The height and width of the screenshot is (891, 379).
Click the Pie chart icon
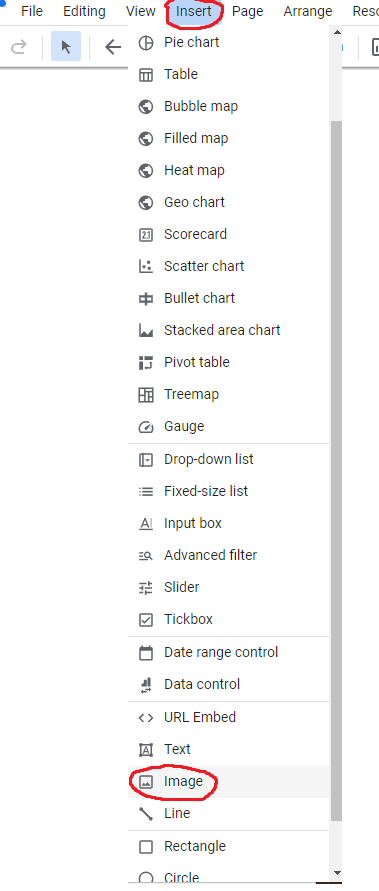[x=146, y=43]
